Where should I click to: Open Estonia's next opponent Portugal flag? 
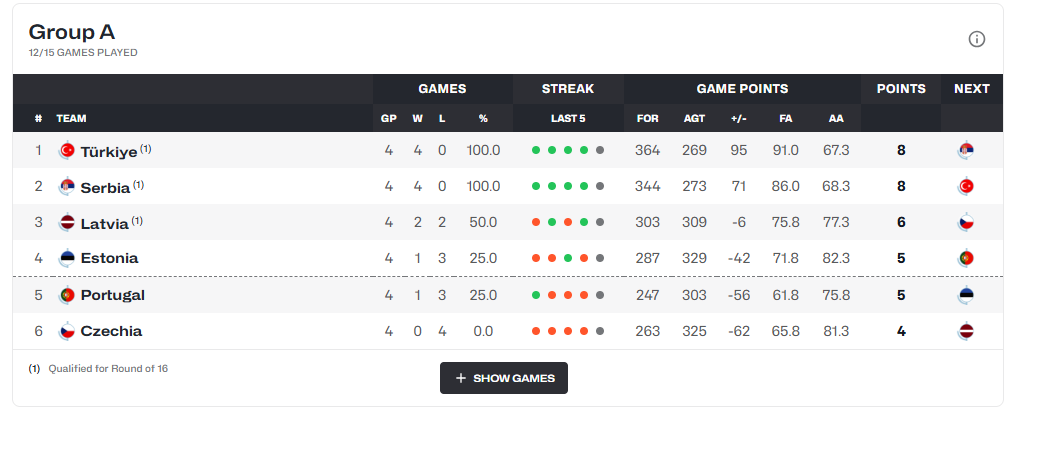966,258
